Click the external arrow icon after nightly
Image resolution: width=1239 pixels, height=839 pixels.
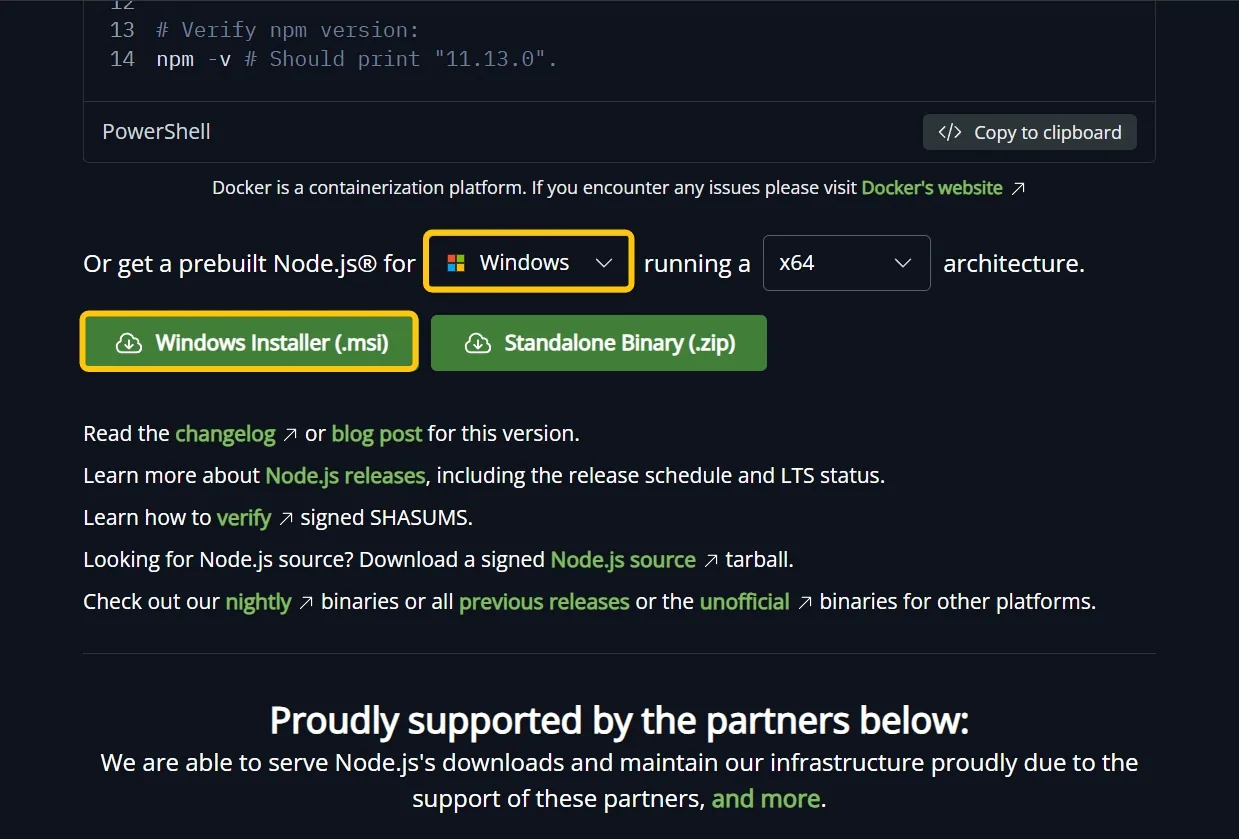[307, 603]
